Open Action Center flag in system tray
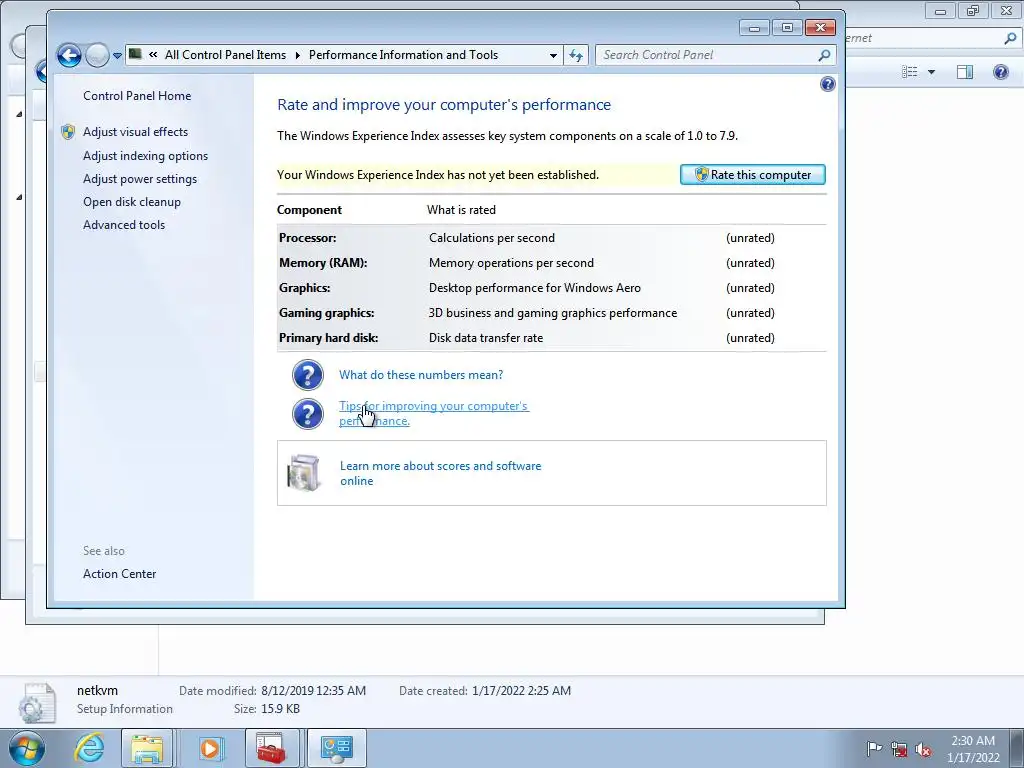Viewport: 1024px width, 768px height. 873,749
